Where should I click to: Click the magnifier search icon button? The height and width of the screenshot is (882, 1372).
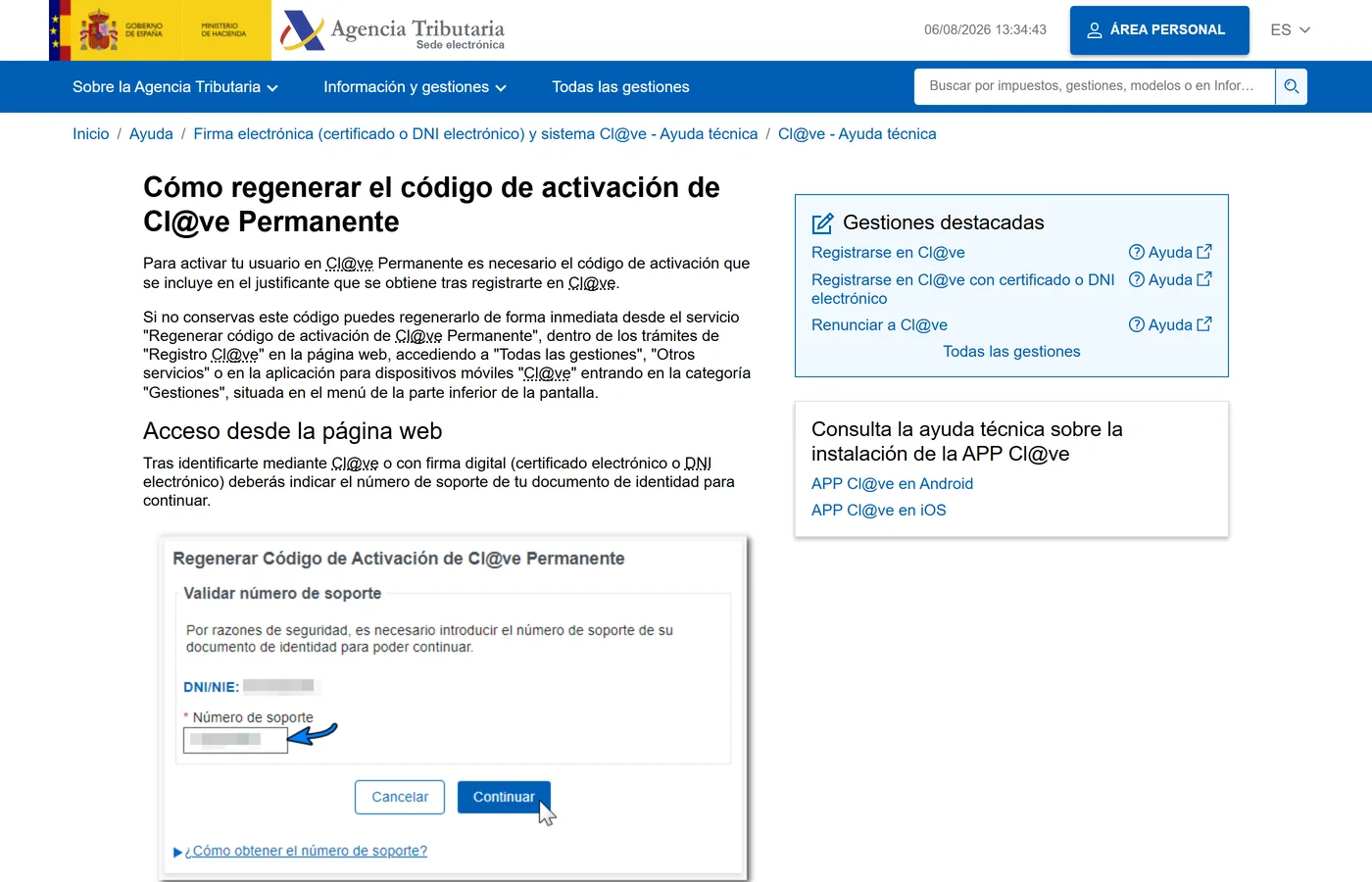pos(1292,86)
